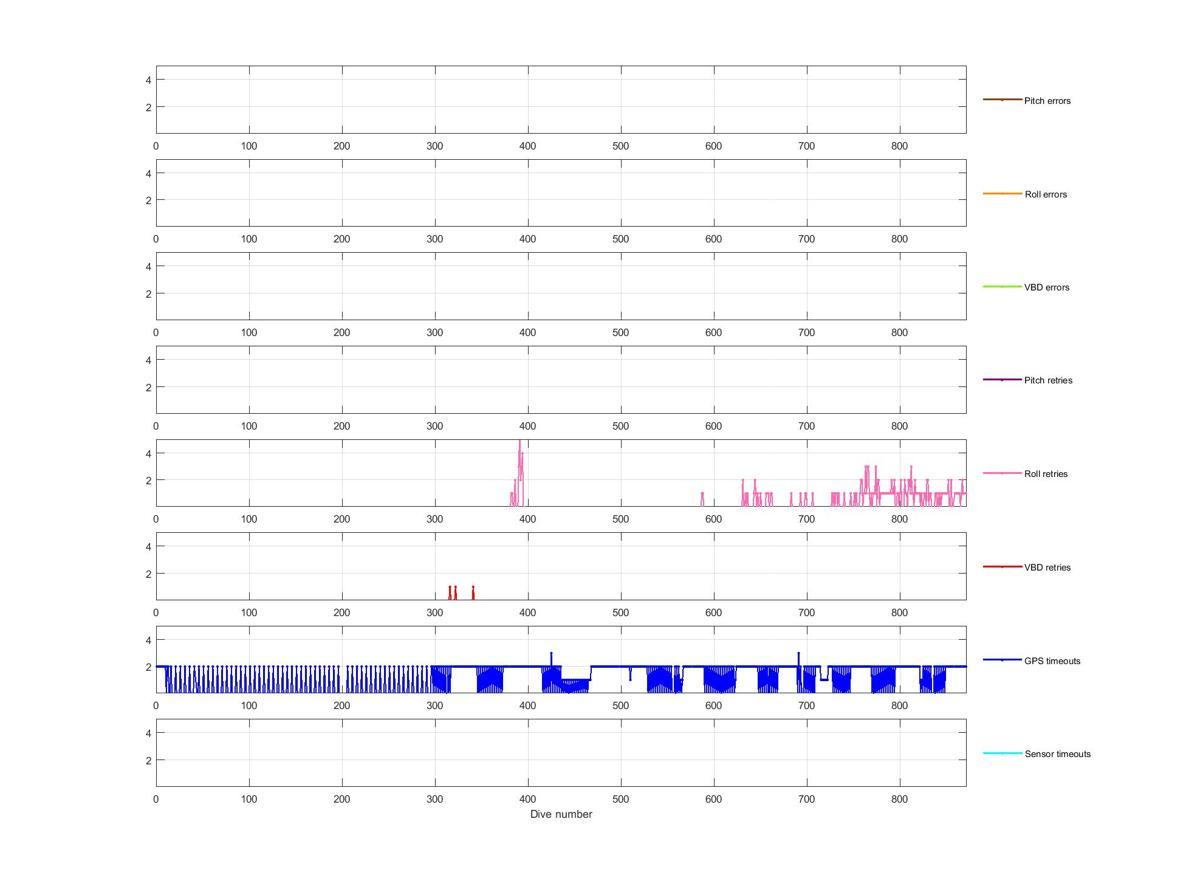
Task: Select the brown Pitch errors legend line
Action: click(1002, 100)
